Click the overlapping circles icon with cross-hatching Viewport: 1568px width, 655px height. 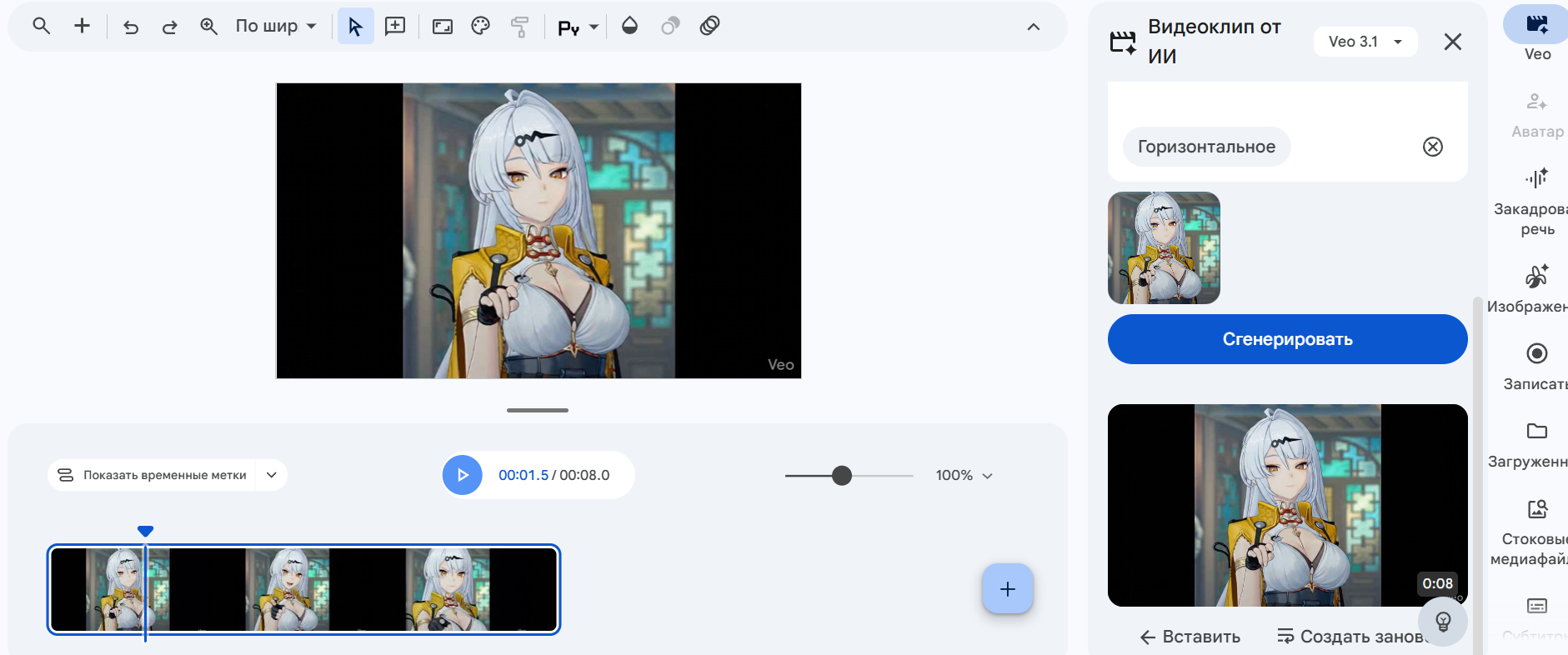(x=709, y=26)
